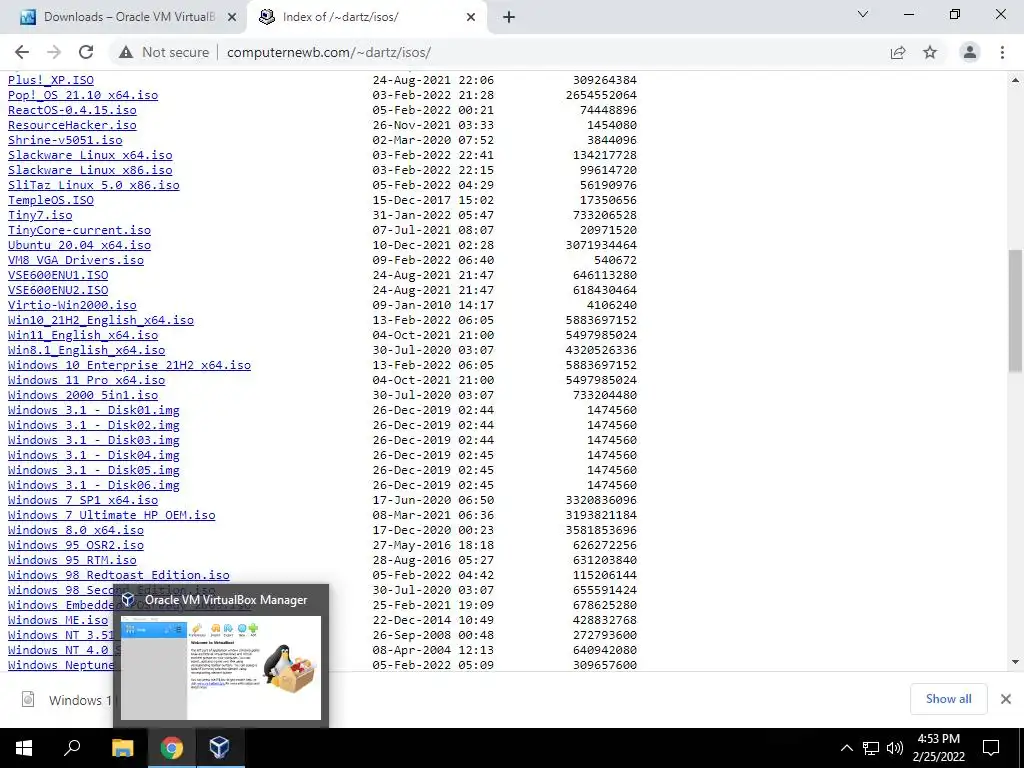Open the Chrome profile avatar

(x=970, y=52)
